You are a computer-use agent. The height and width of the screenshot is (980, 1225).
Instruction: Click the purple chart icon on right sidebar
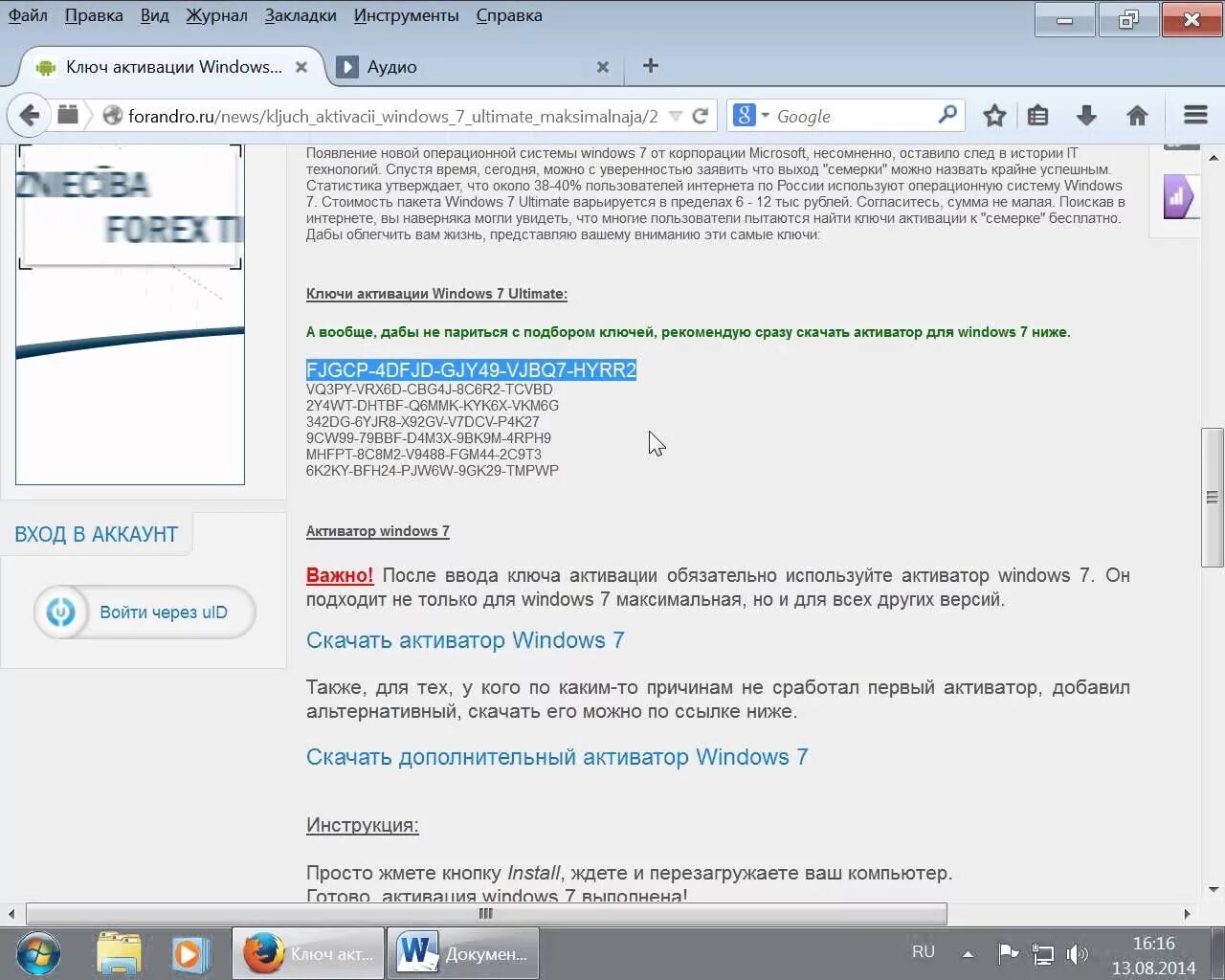coord(1180,197)
